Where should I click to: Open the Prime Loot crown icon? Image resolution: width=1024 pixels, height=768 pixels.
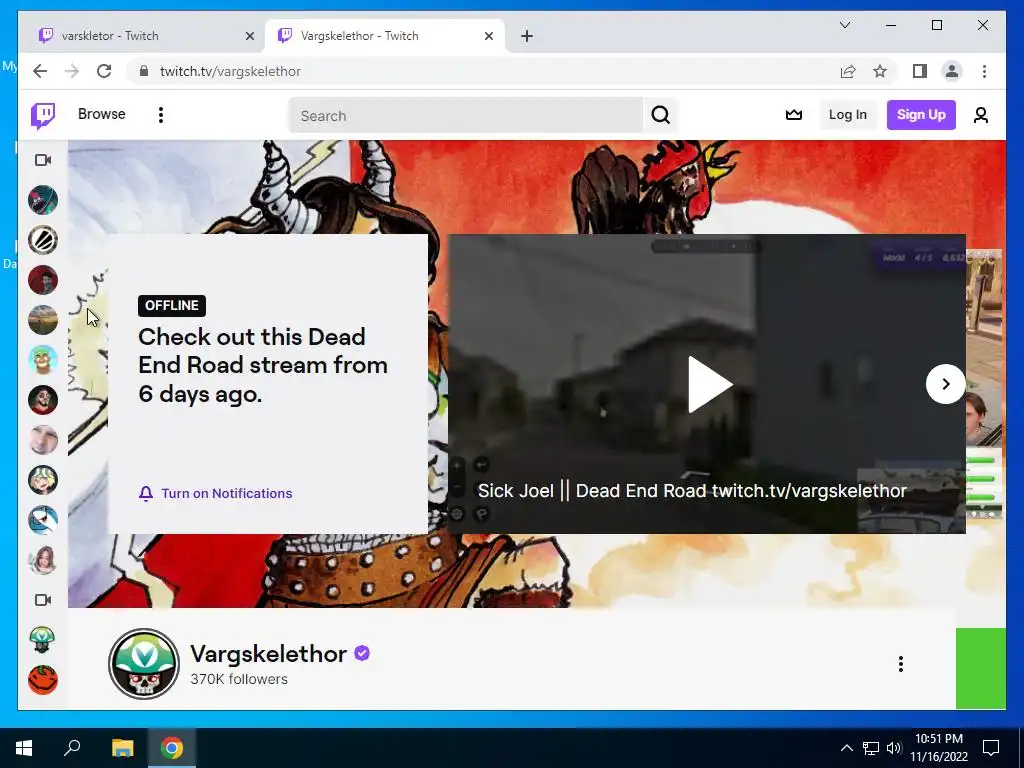point(793,115)
